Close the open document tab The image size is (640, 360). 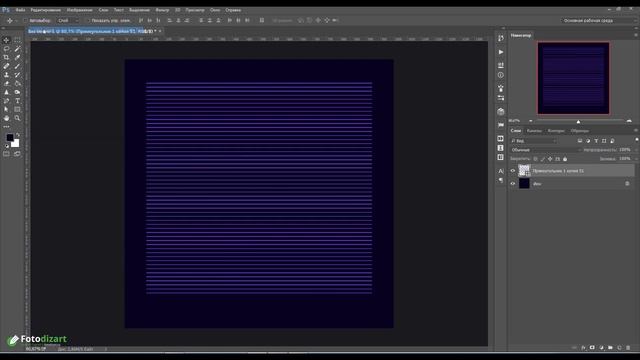(x=160, y=31)
